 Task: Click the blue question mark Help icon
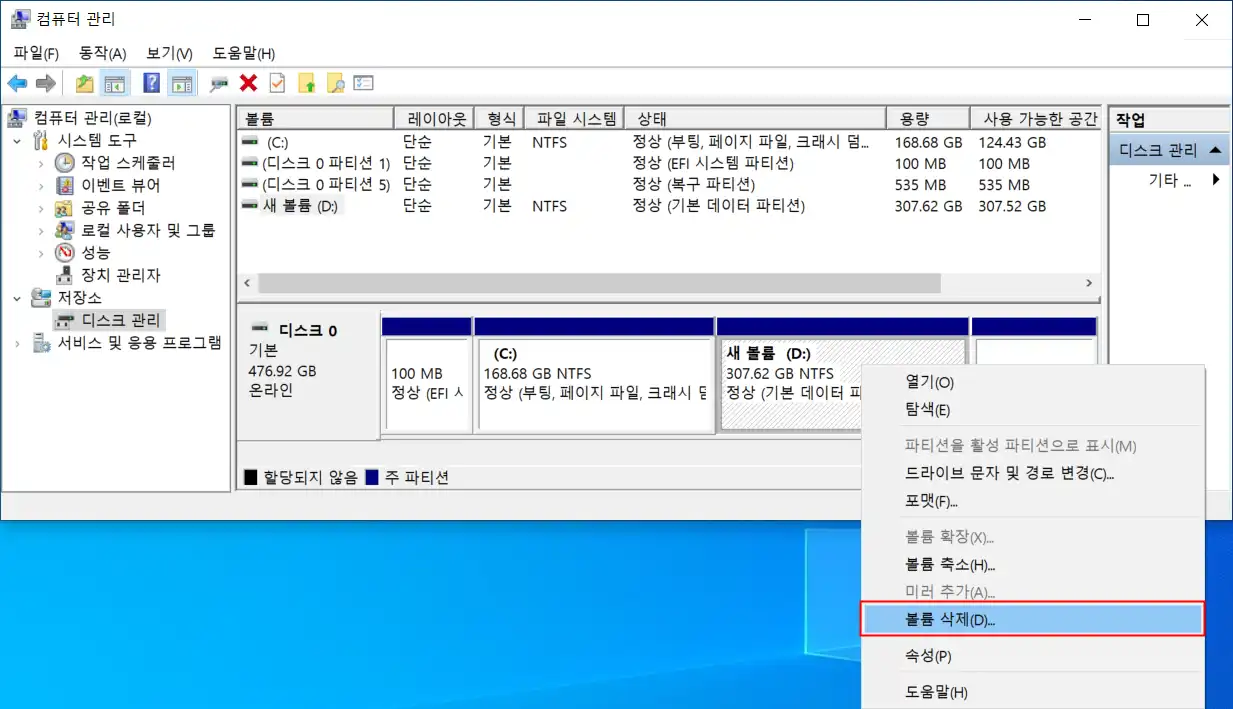point(152,84)
